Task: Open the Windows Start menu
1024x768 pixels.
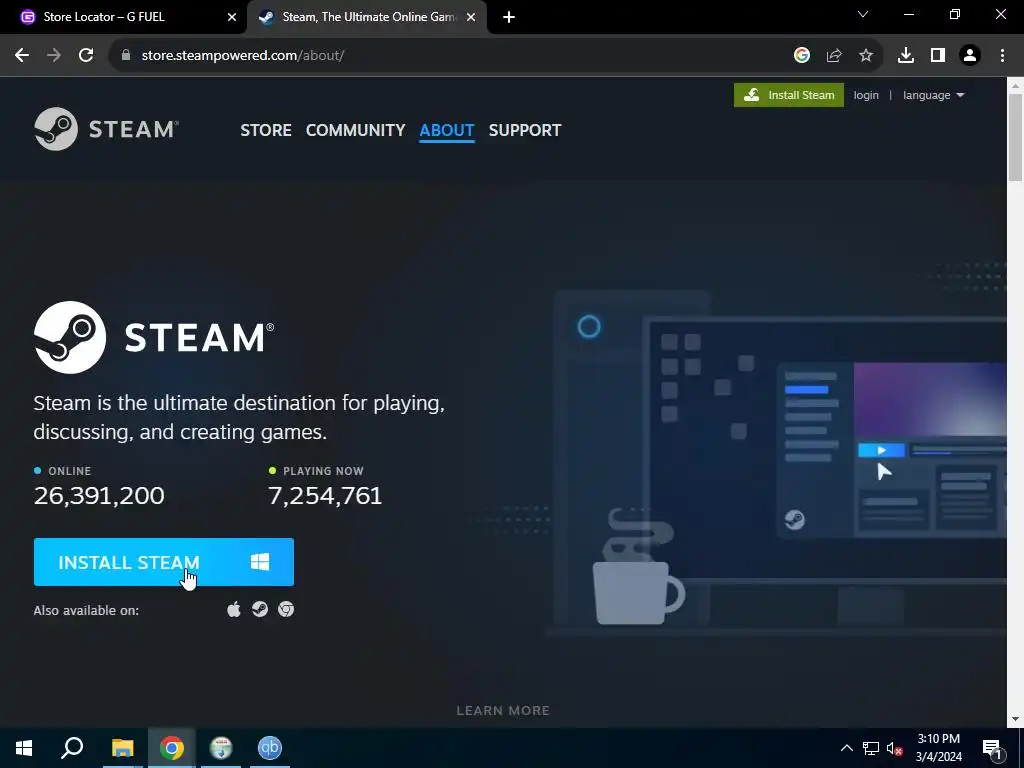Action: tap(24, 748)
